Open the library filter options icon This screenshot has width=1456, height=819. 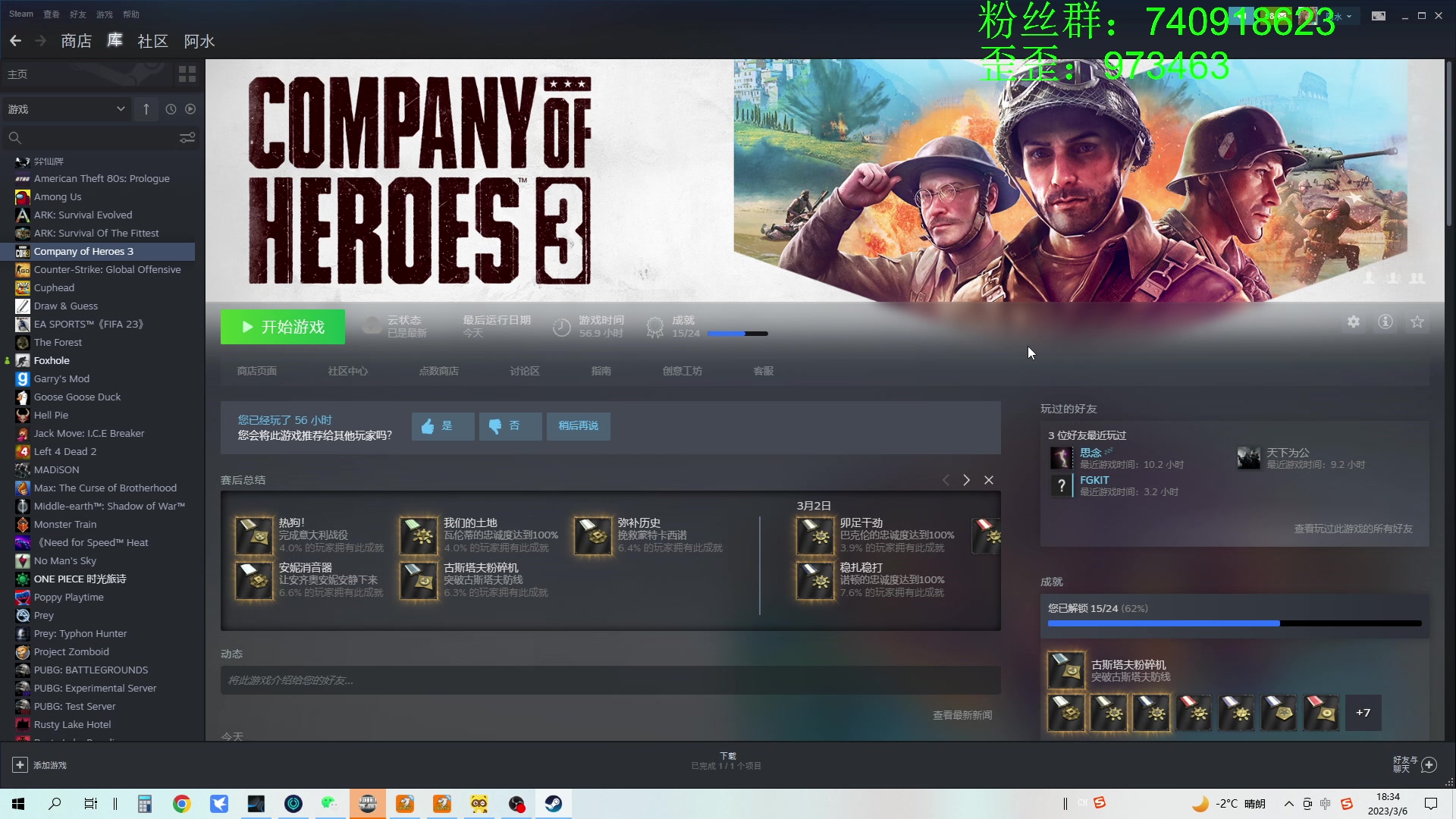coord(187,138)
